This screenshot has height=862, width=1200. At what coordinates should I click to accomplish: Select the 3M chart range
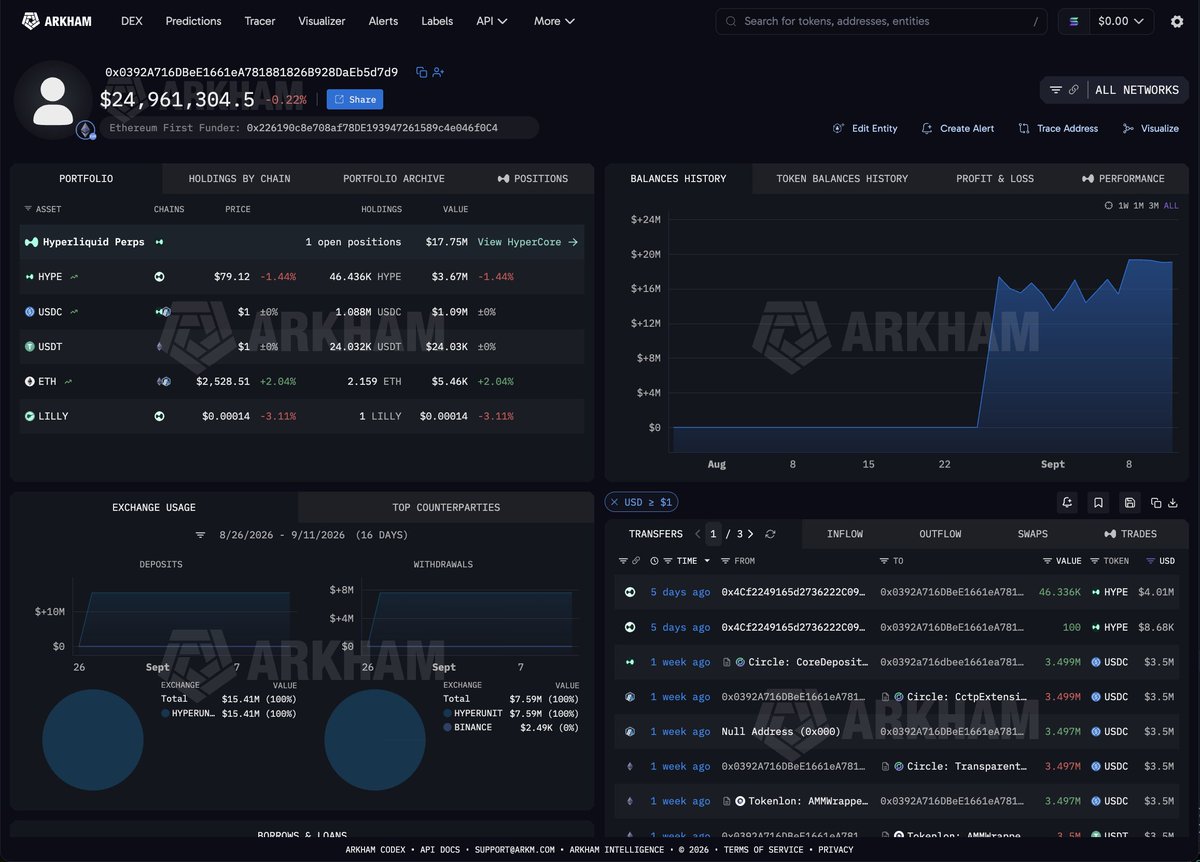[1154, 205]
